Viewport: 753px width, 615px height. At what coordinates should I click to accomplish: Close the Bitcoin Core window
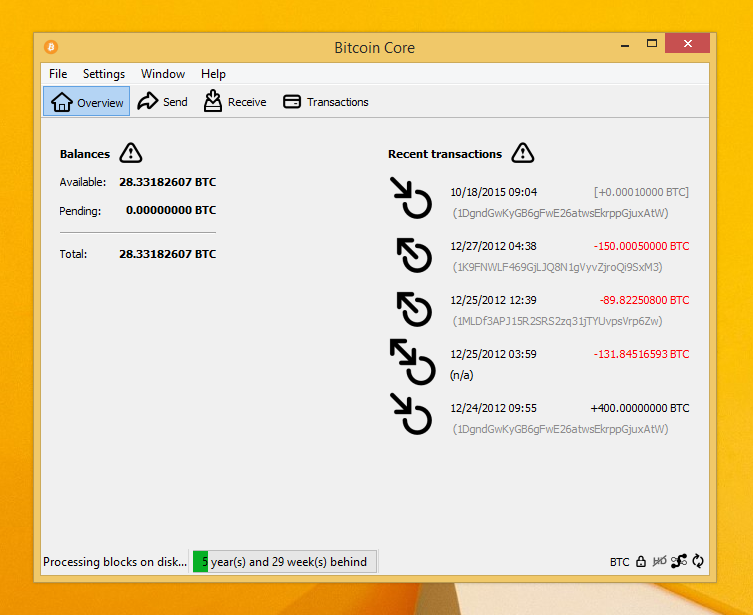688,44
